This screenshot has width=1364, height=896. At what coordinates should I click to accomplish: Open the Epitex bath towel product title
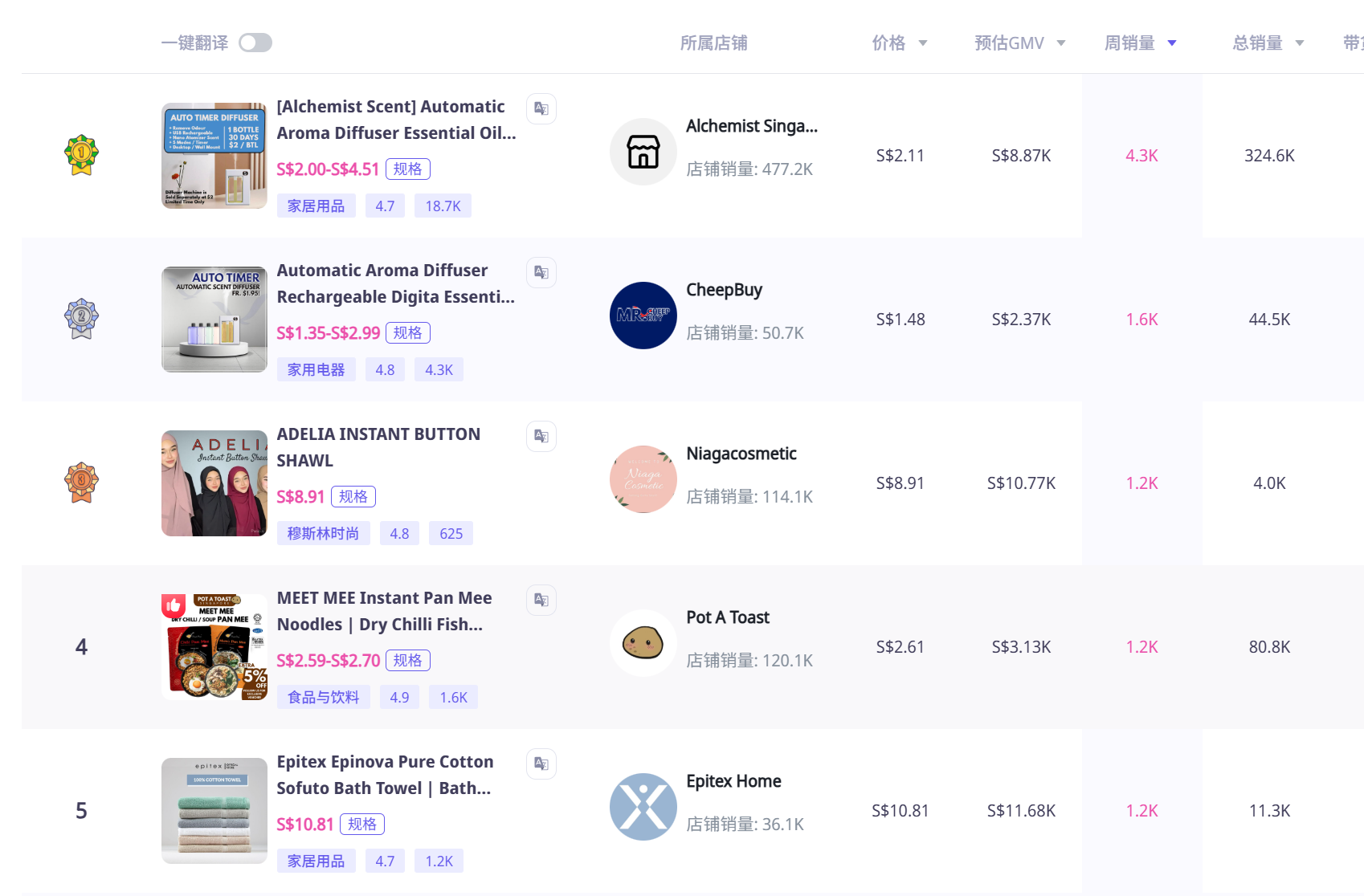click(385, 775)
